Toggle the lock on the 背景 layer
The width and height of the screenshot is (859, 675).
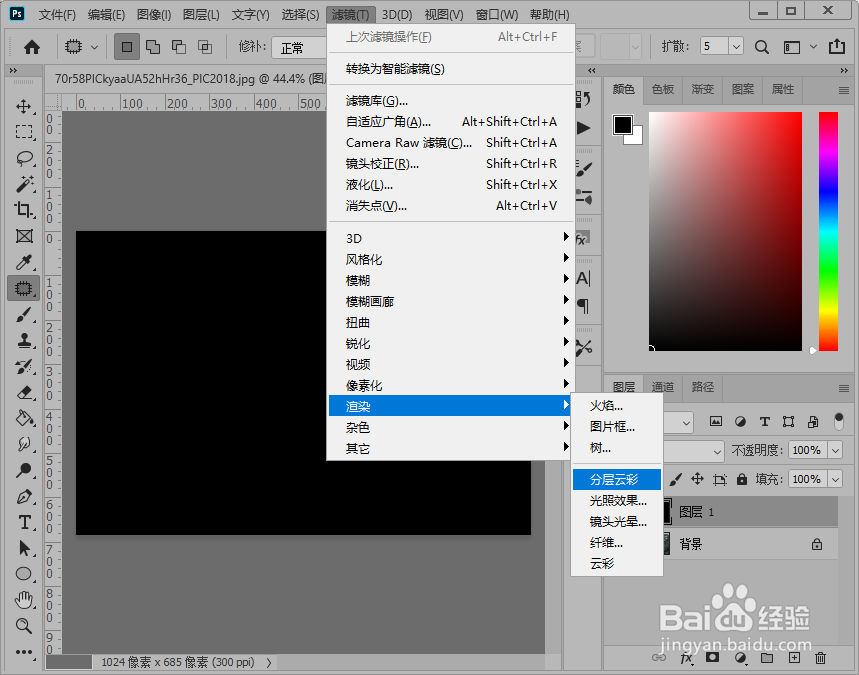pos(818,543)
